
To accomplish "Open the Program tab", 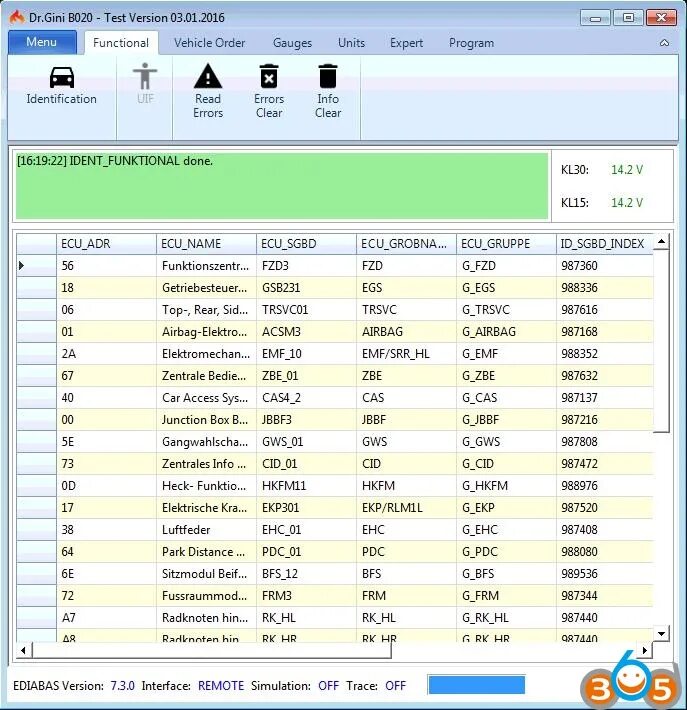I will 471,43.
